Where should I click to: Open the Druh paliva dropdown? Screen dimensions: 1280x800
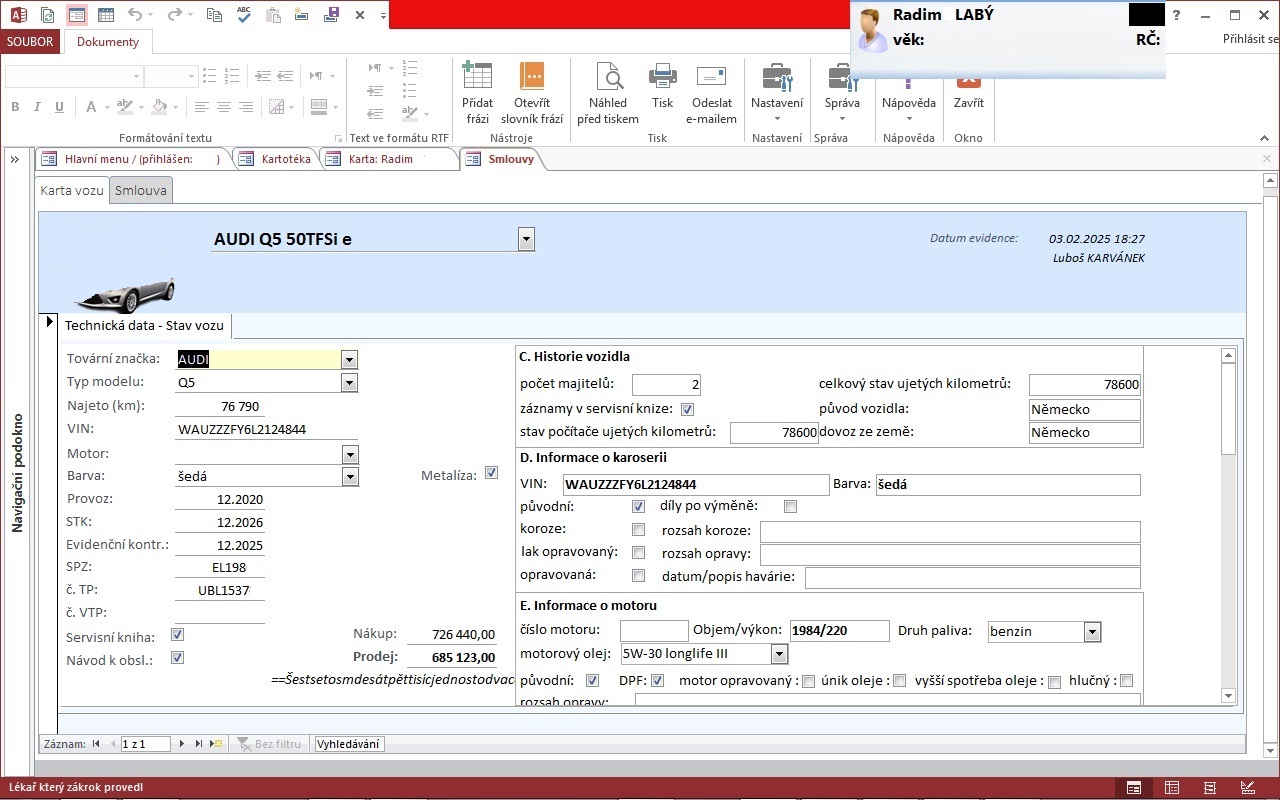pyautogui.click(x=1092, y=631)
